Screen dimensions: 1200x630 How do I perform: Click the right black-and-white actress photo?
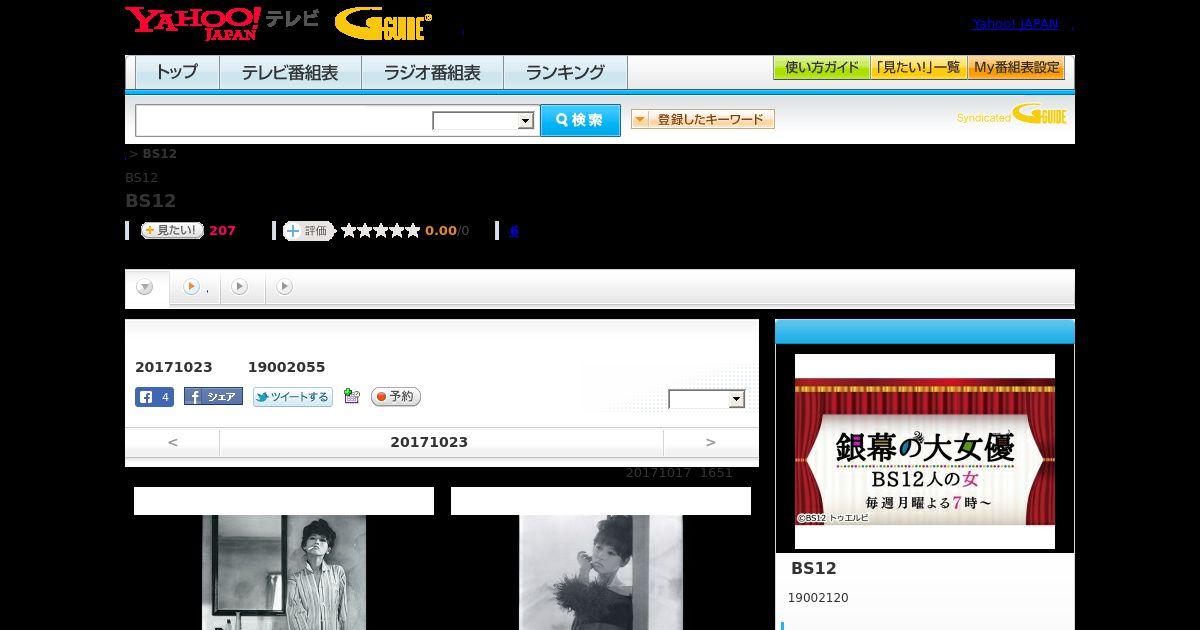pos(601,572)
